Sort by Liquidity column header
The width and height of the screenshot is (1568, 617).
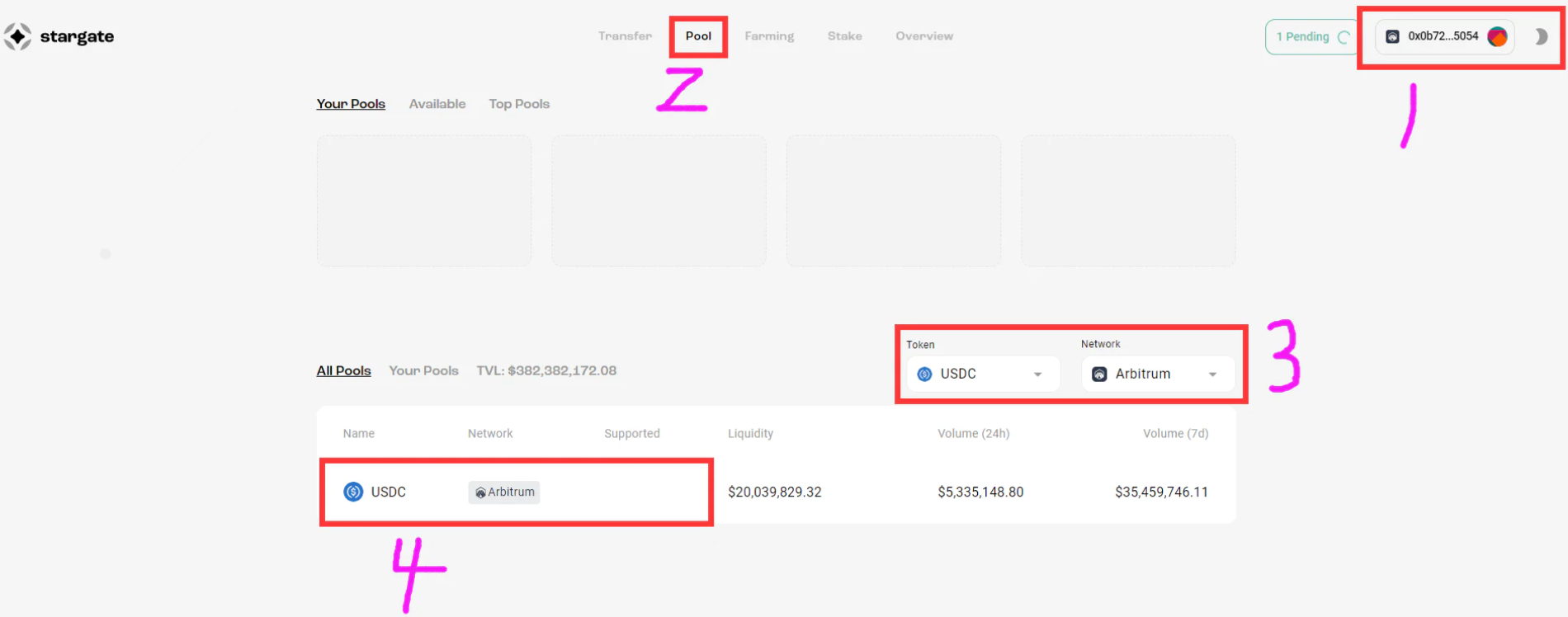[751, 434]
